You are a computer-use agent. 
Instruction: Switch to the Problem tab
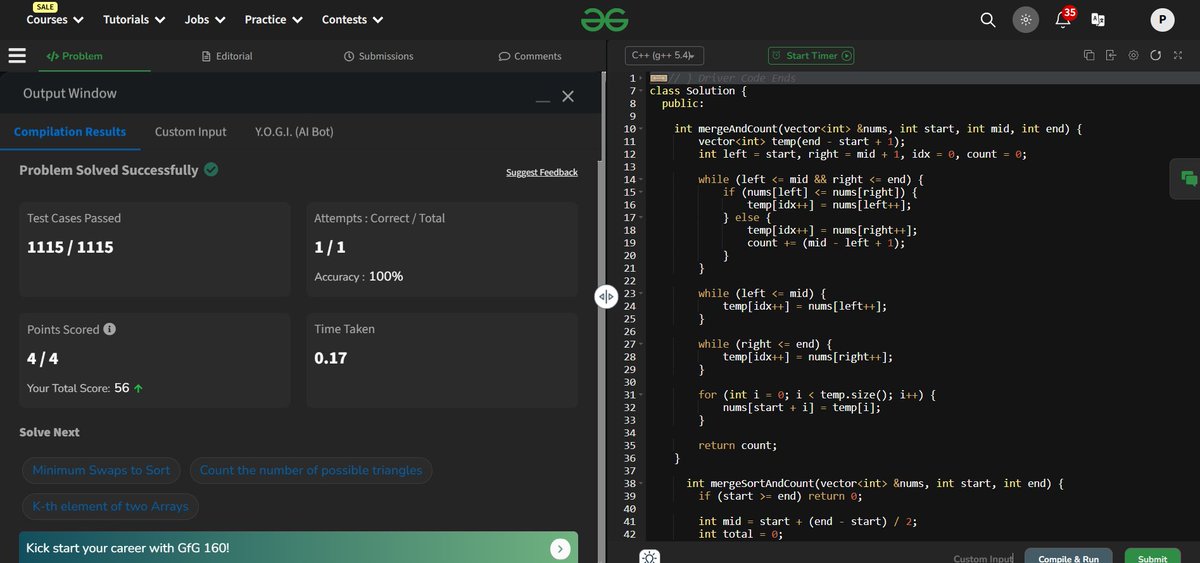click(x=75, y=56)
